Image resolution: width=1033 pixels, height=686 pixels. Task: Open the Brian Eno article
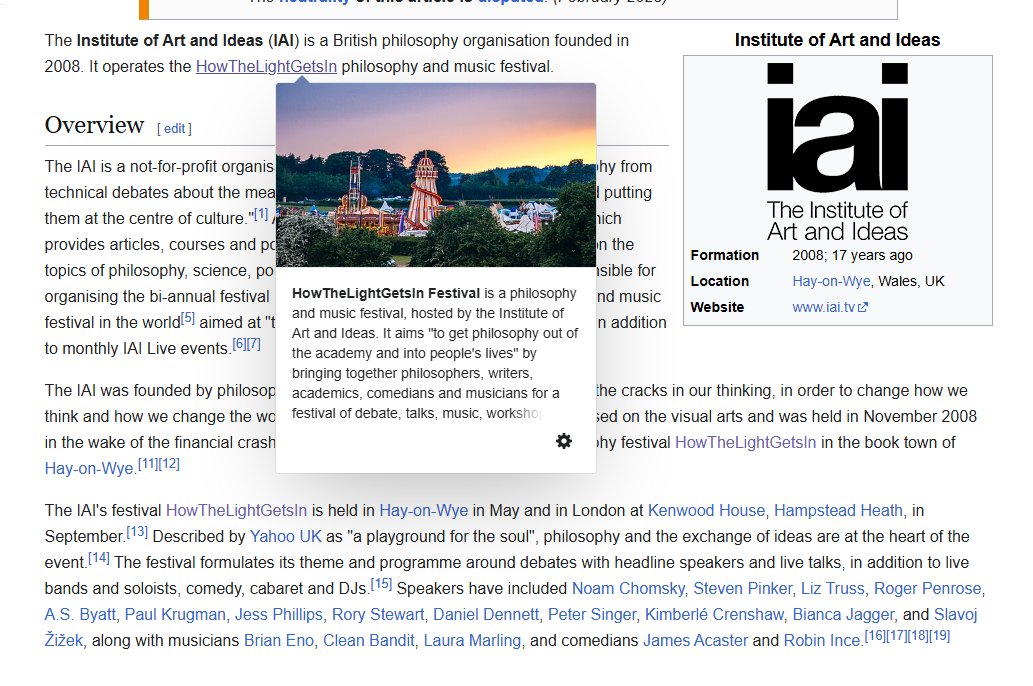pyautogui.click(x=279, y=641)
